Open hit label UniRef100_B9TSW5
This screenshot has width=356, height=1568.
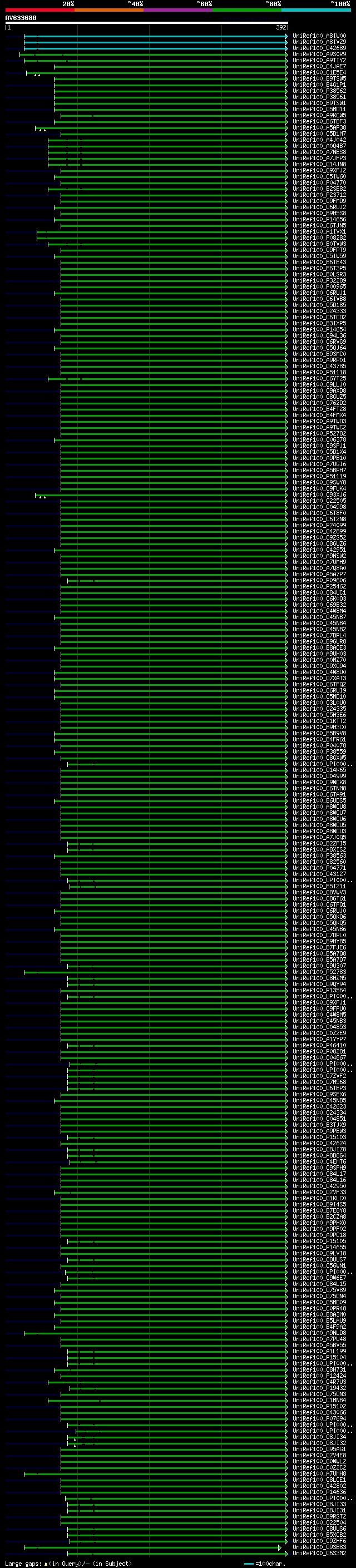tap(319, 79)
